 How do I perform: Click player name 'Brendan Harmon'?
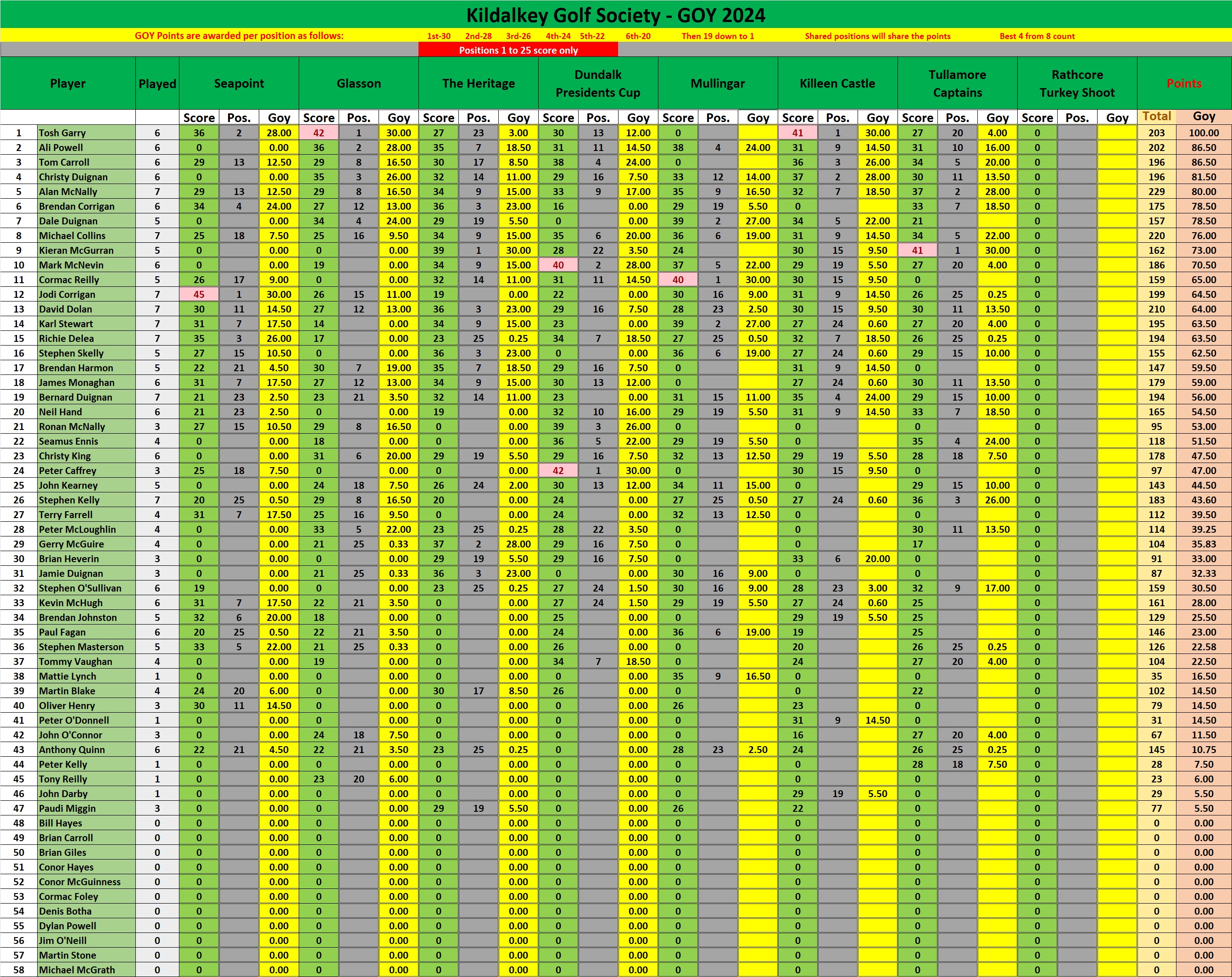click(76, 368)
